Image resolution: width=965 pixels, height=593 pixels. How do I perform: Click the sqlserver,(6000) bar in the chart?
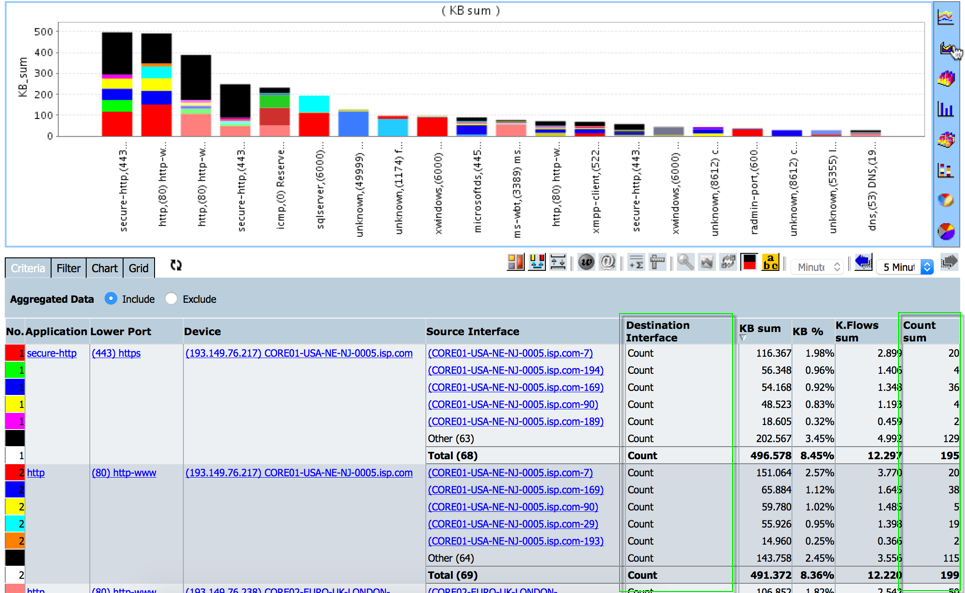tap(314, 116)
